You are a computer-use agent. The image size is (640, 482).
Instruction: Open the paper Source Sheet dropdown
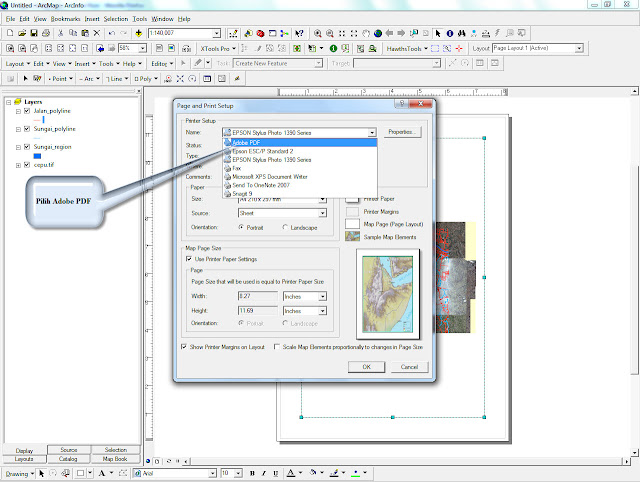(x=322, y=213)
